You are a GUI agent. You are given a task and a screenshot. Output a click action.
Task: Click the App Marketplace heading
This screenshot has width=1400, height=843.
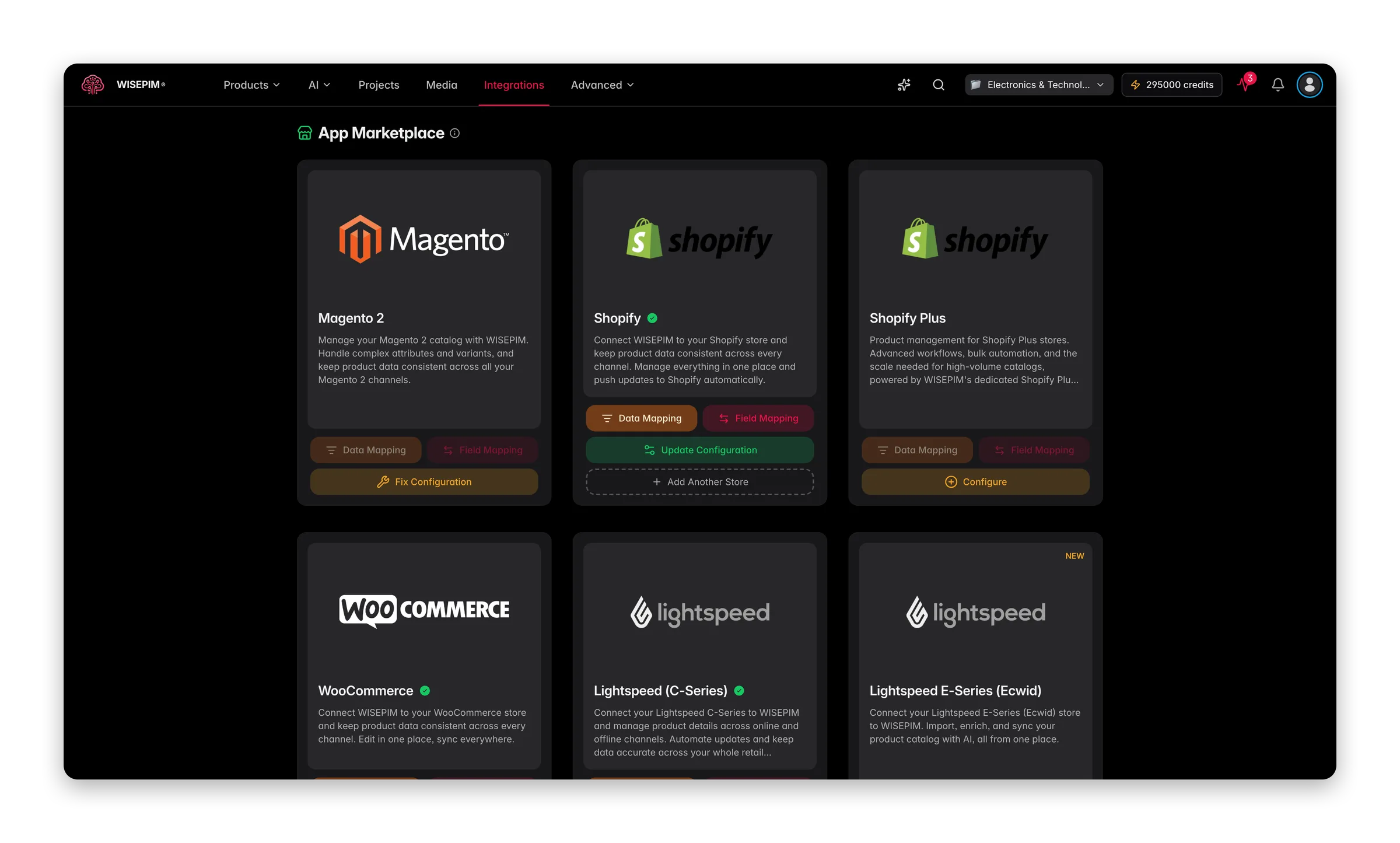[x=381, y=133]
